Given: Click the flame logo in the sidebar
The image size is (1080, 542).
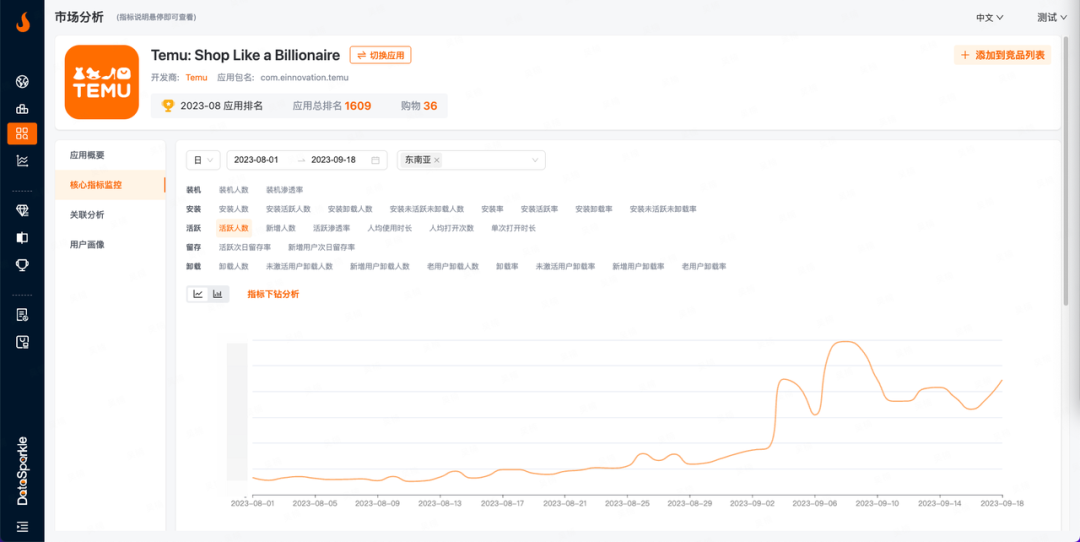Looking at the screenshot, I should (x=23, y=23).
